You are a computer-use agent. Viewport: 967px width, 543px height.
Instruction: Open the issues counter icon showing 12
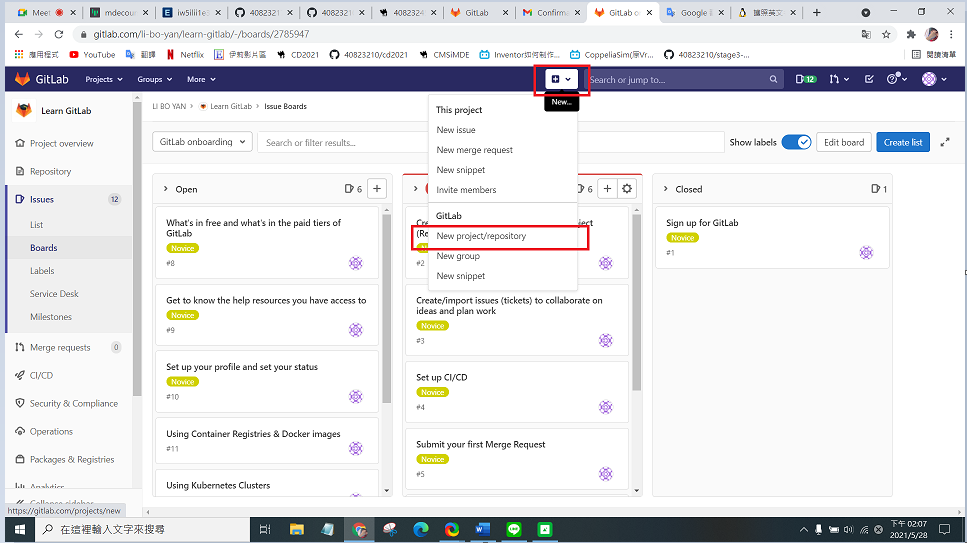(x=805, y=79)
